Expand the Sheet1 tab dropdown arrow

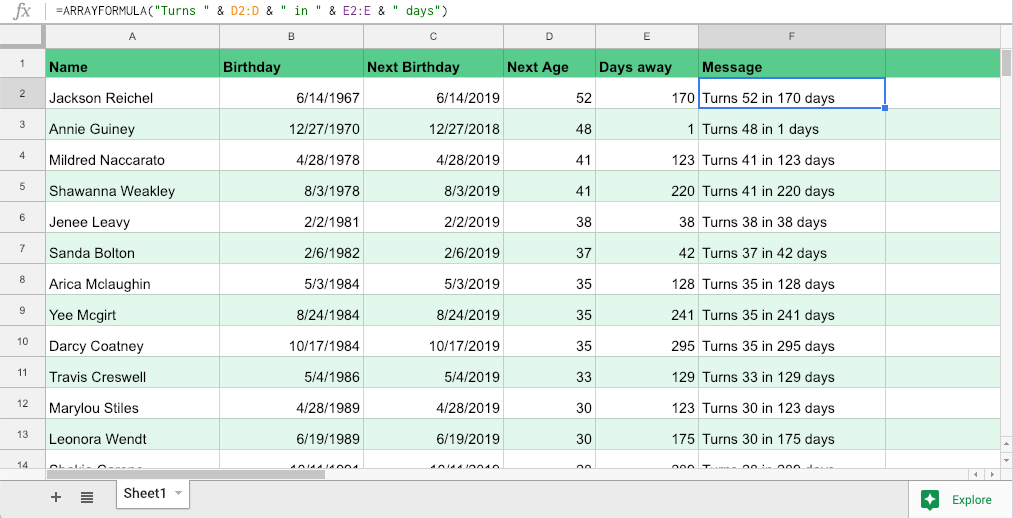point(178,493)
